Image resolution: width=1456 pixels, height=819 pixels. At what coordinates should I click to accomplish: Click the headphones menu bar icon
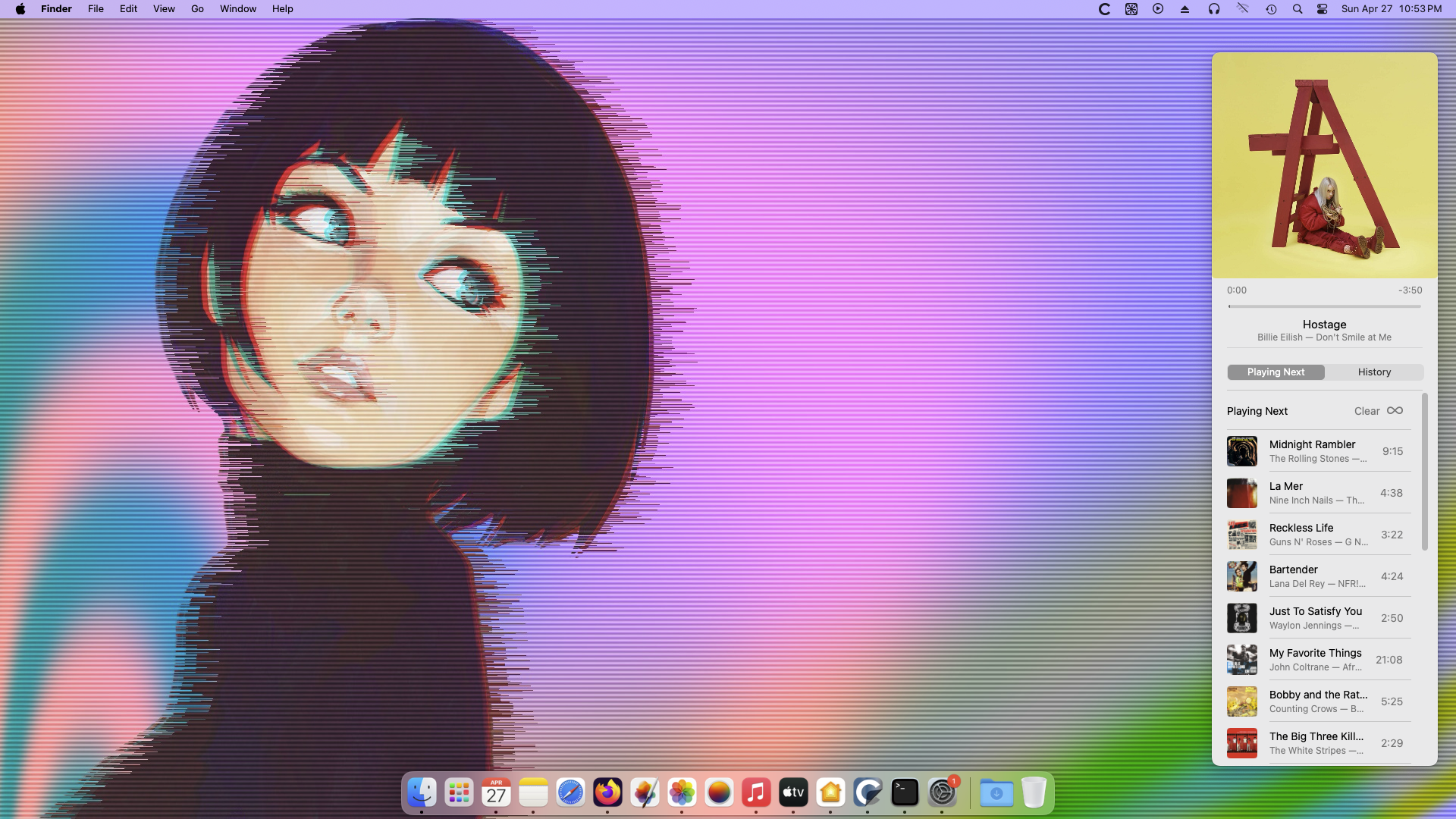1214,9
